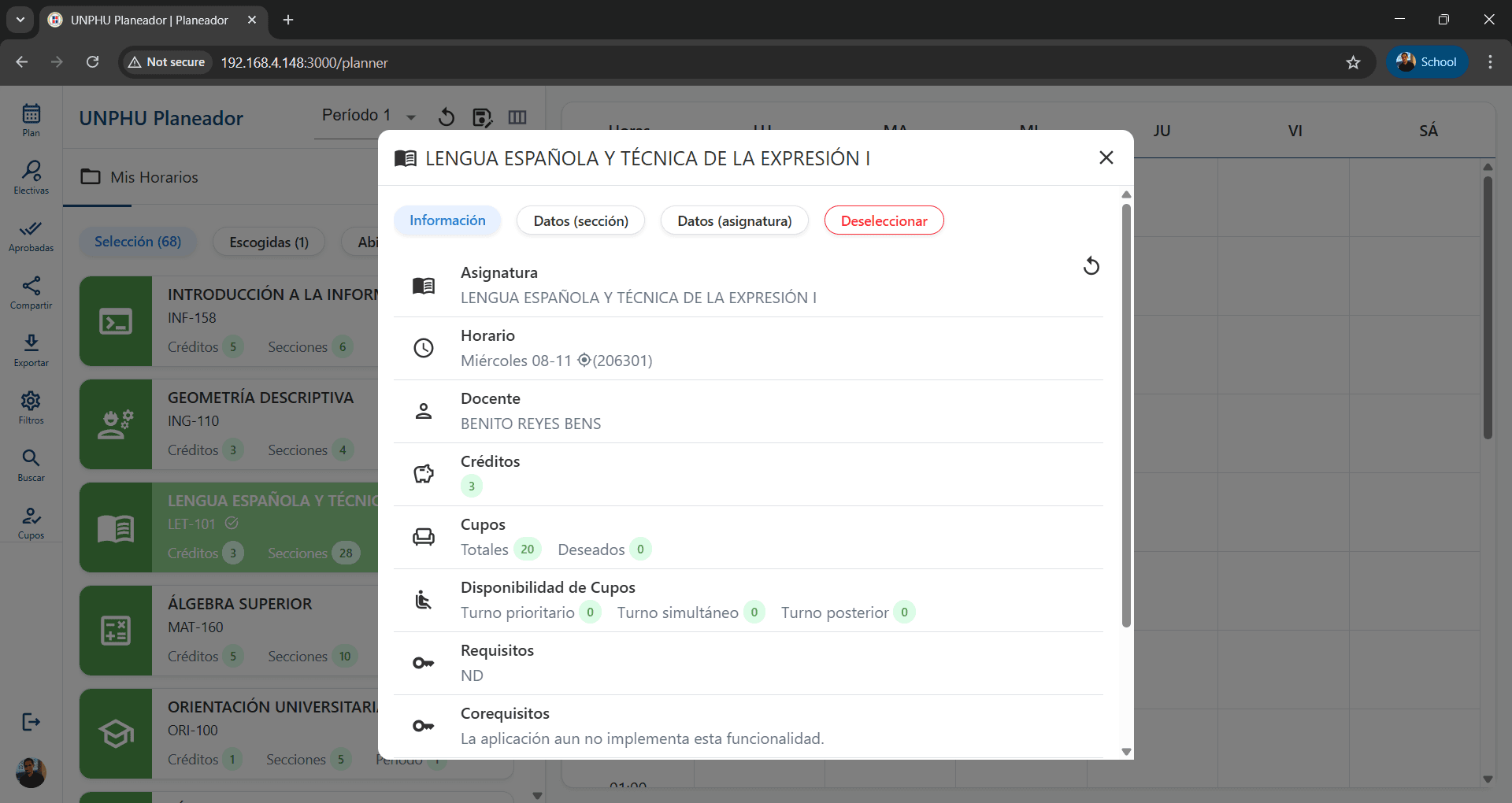Click the seat icon in Cupos row

pos(424,537)
